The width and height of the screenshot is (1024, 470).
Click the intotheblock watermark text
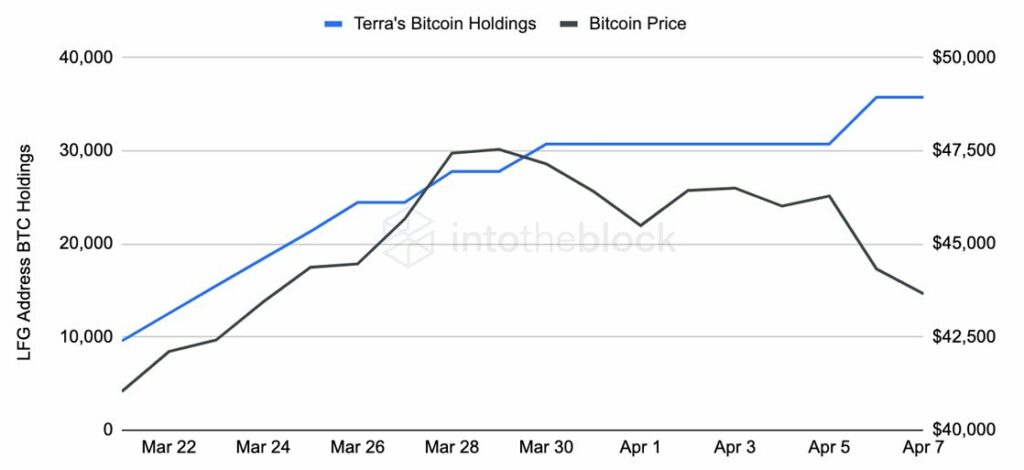tap(563, 238)
